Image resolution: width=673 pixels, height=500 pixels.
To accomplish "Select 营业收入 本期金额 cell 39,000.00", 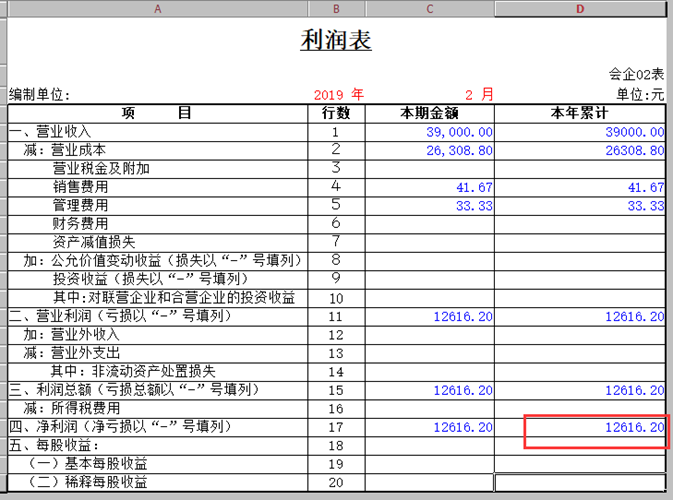I will click(x=430, y=132).
